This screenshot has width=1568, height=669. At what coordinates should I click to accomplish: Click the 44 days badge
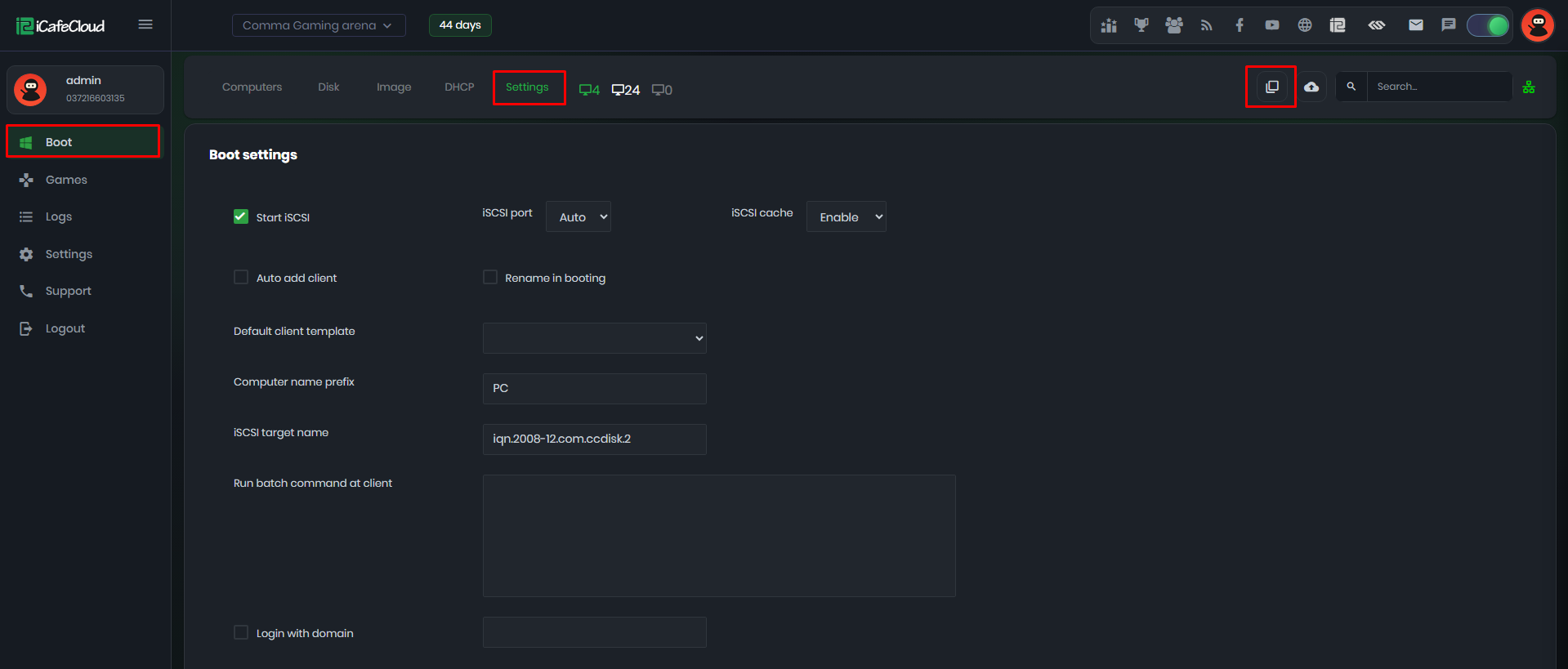click(x=460, y=25)
